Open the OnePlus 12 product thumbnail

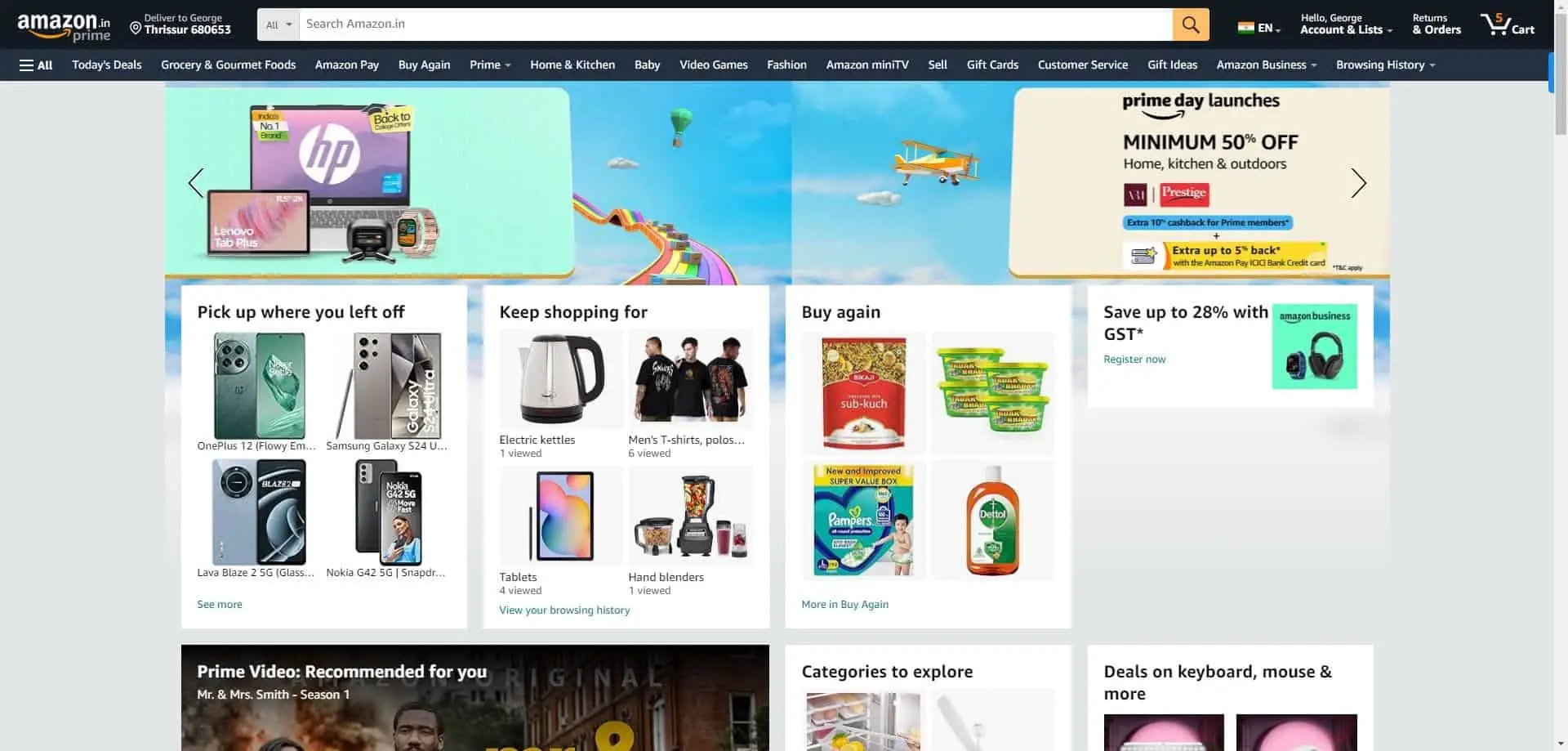point(259,386)
